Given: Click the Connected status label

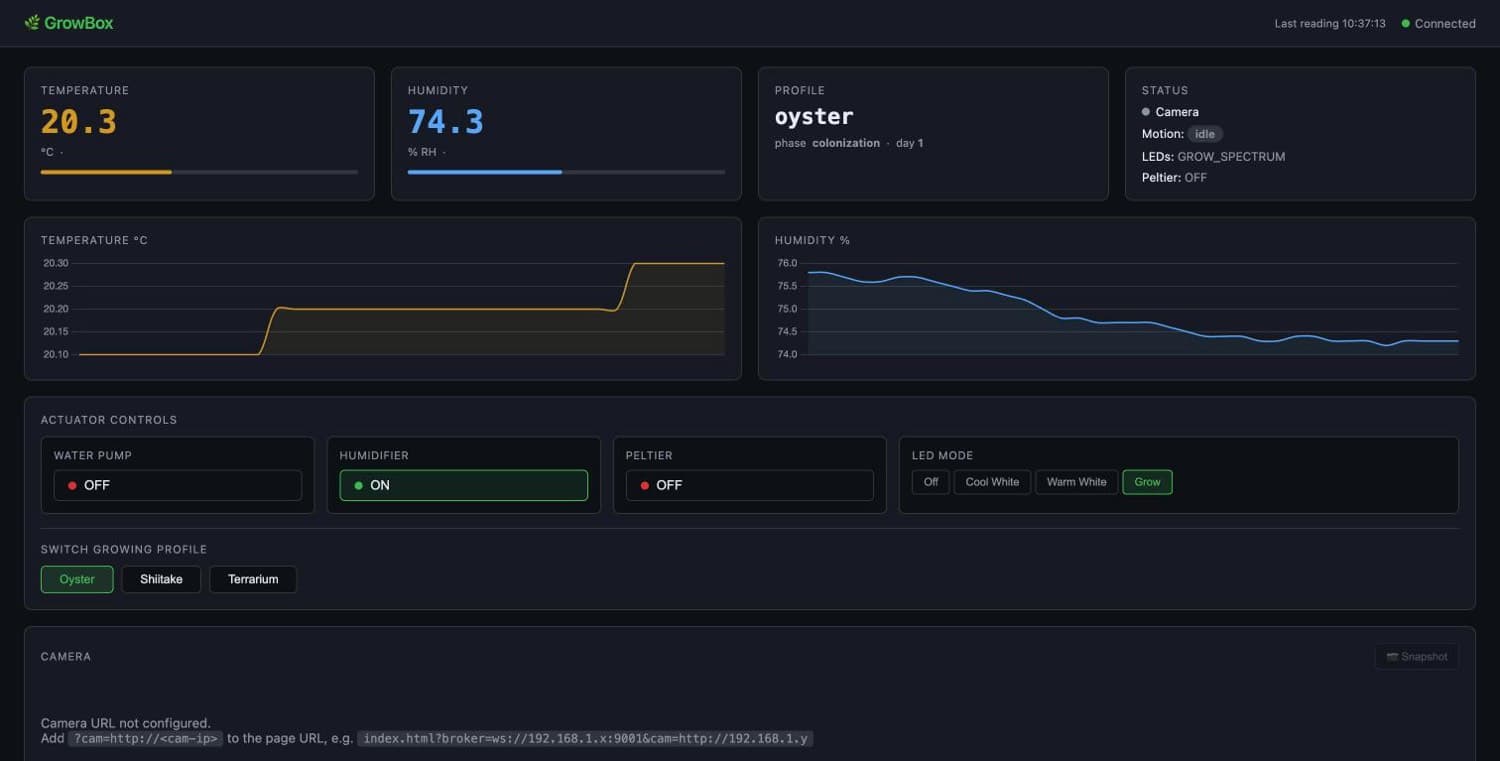Looking at the screenshot, I should pyautogui.click(x=1445, y=23).
